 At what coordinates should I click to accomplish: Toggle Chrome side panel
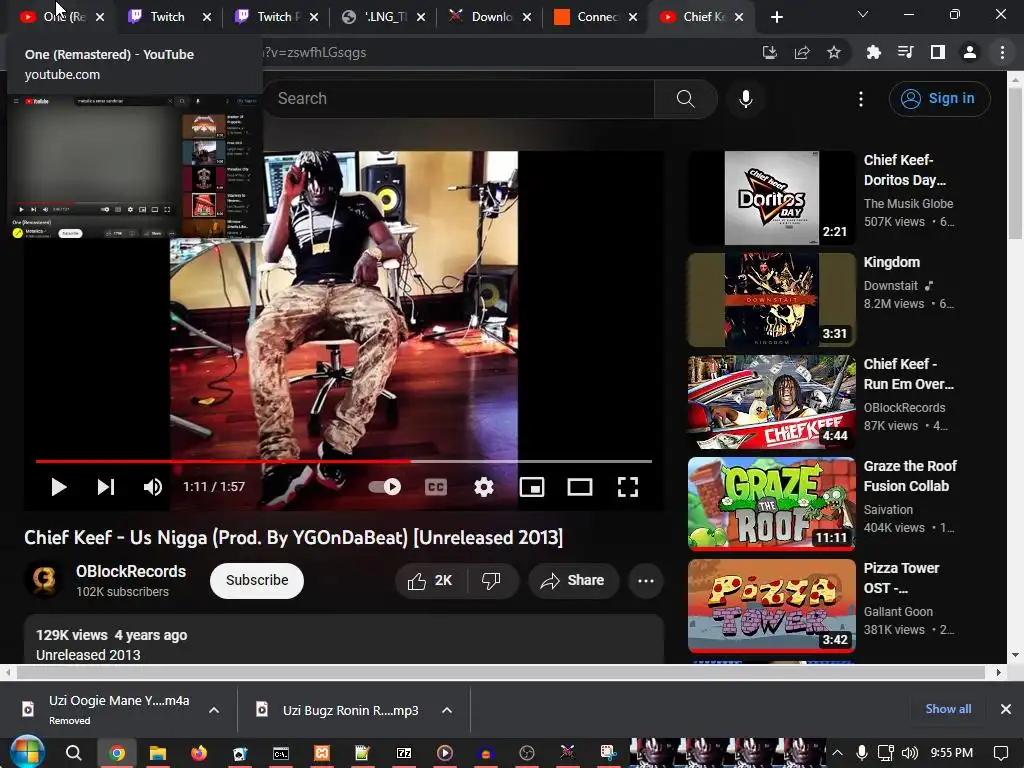(938, 52)
